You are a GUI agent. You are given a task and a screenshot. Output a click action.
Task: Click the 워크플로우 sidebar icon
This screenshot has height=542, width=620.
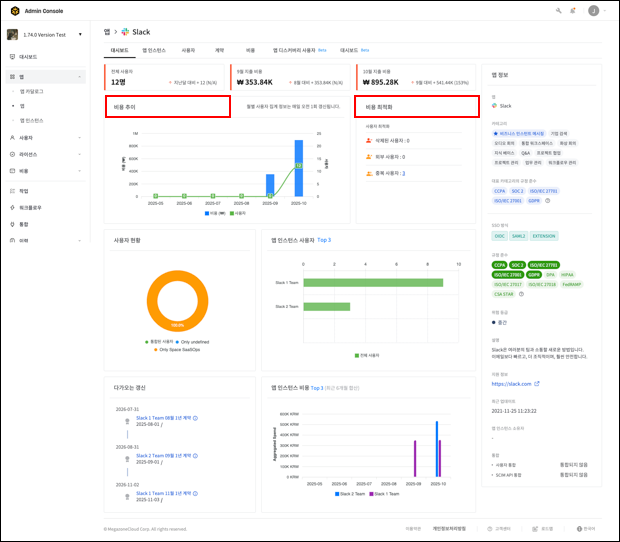point(11,205)
